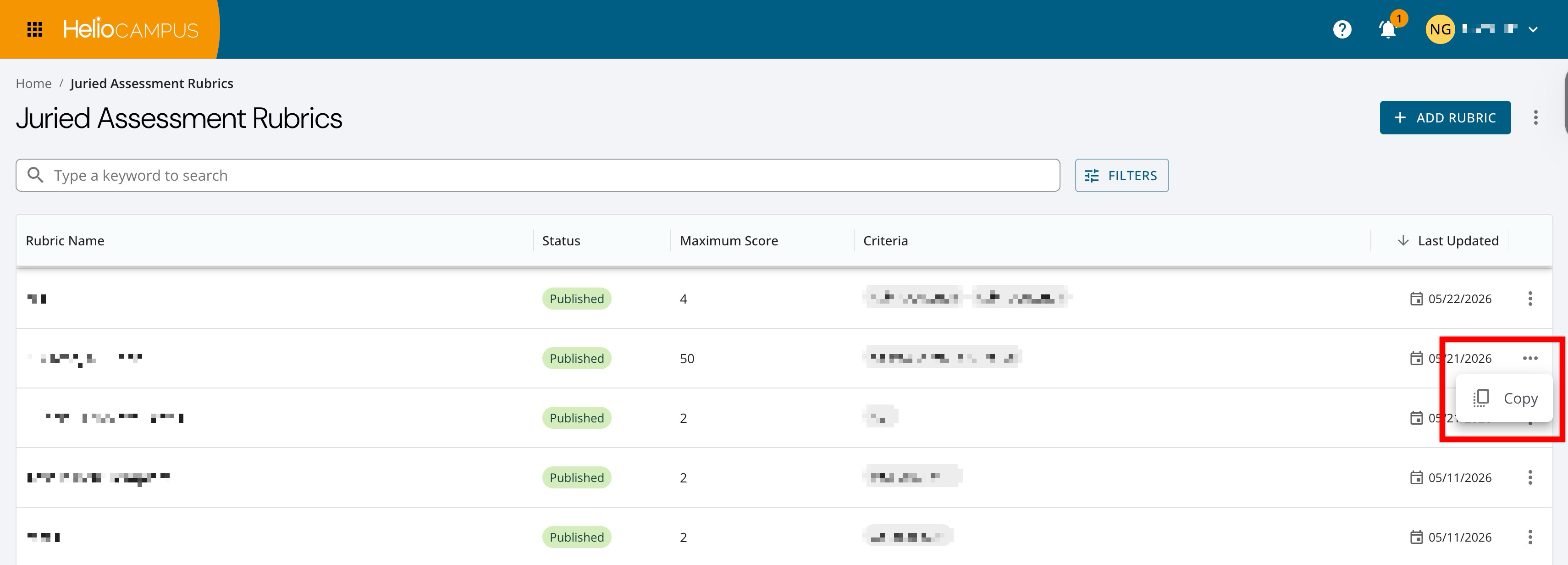1568x565 pixels.
Task: Click the ADD RUBRIC button
Action: click(1445, 117)
